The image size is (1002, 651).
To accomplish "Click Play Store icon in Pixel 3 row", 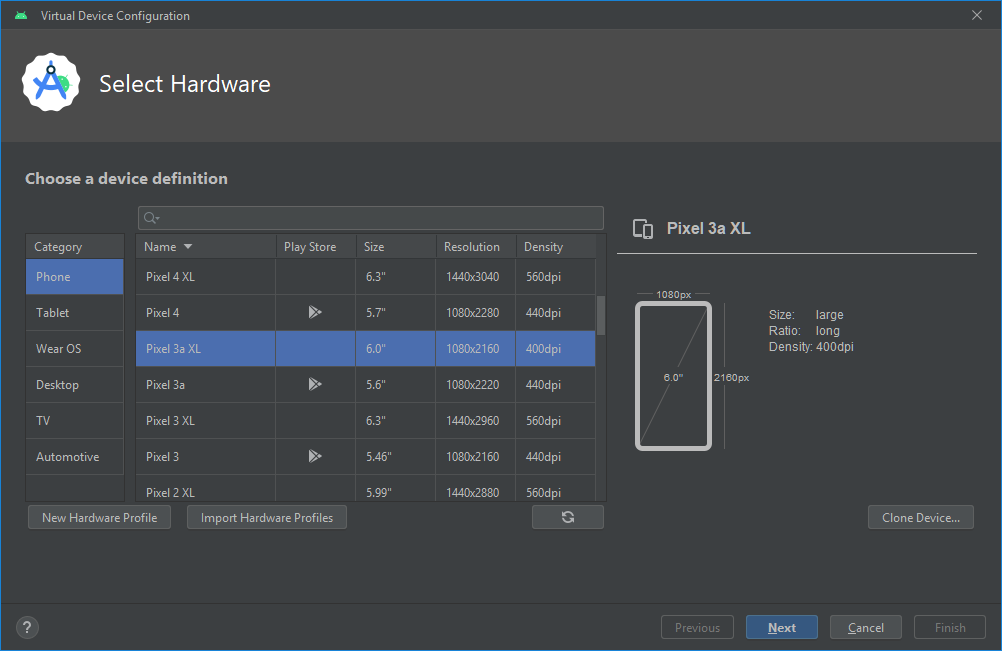I will pos(314,456).
